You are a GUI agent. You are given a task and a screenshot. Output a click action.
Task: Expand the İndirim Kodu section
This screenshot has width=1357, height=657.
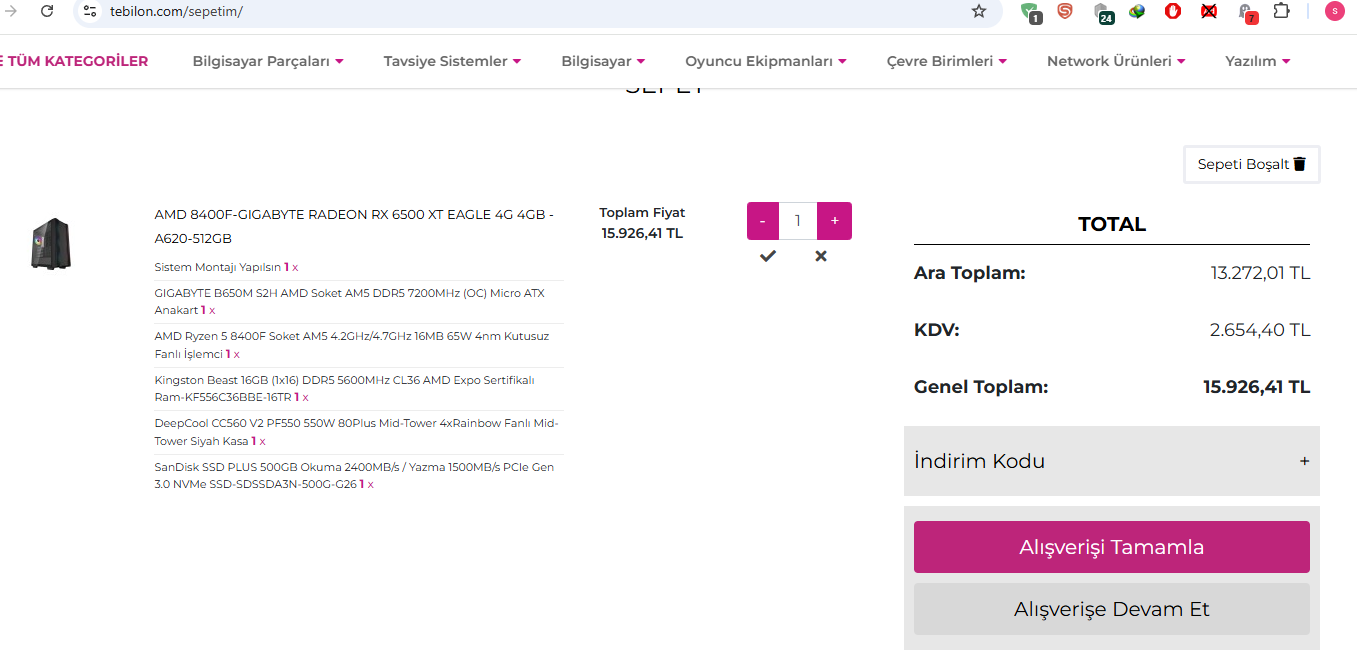tap(1112, 461)
